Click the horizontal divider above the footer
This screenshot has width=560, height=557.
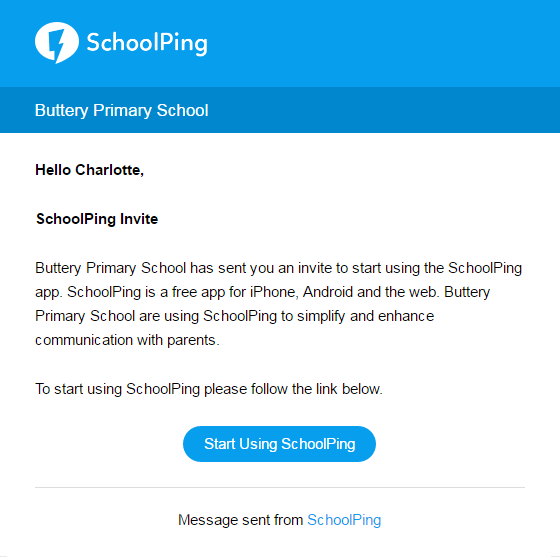(x=280, y=487)
